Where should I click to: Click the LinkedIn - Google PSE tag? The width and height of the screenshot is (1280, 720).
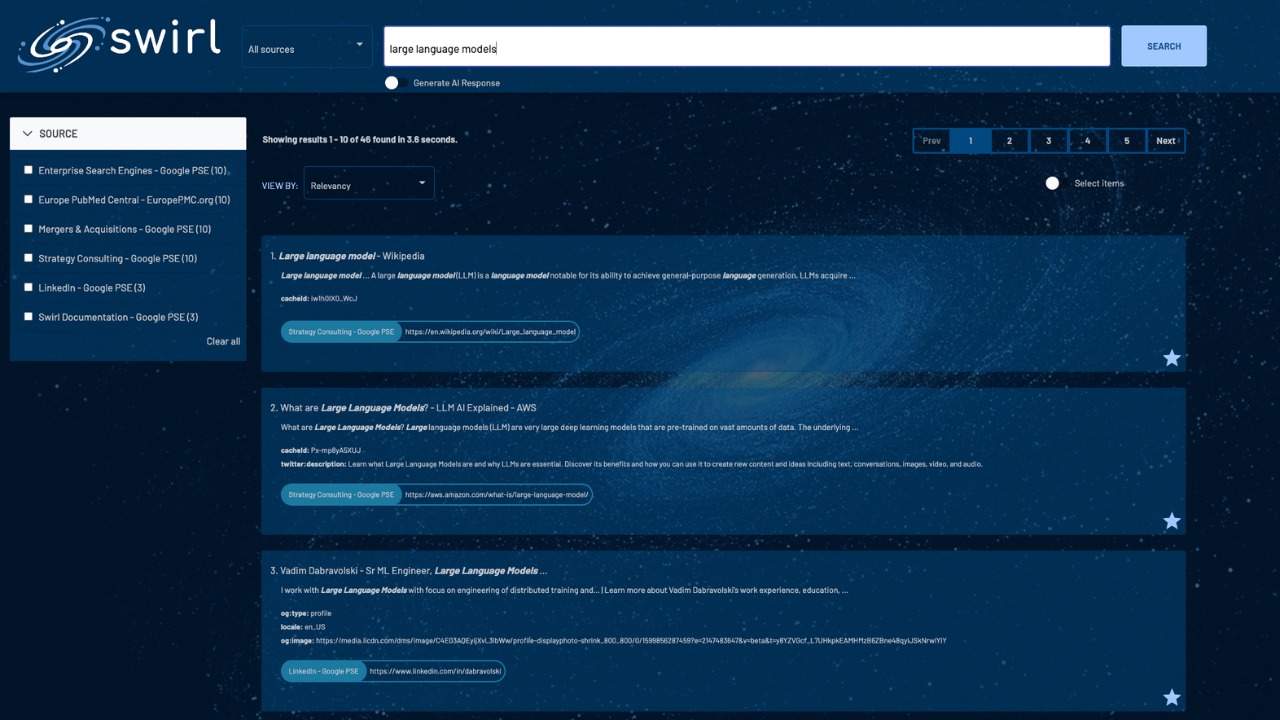pos(323,671)
